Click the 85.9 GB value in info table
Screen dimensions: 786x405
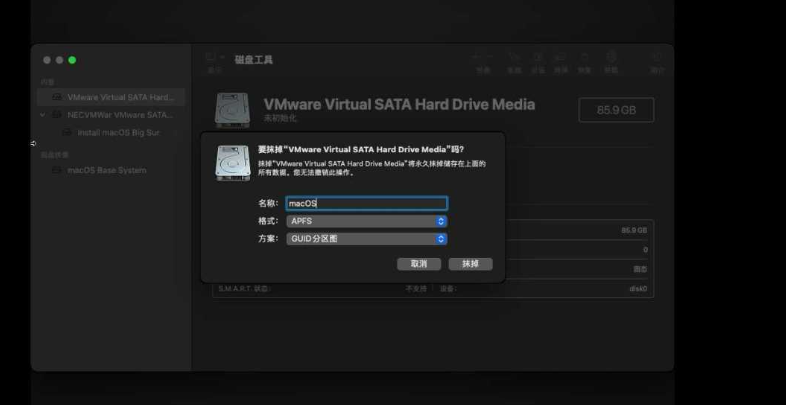coord(634,230)
